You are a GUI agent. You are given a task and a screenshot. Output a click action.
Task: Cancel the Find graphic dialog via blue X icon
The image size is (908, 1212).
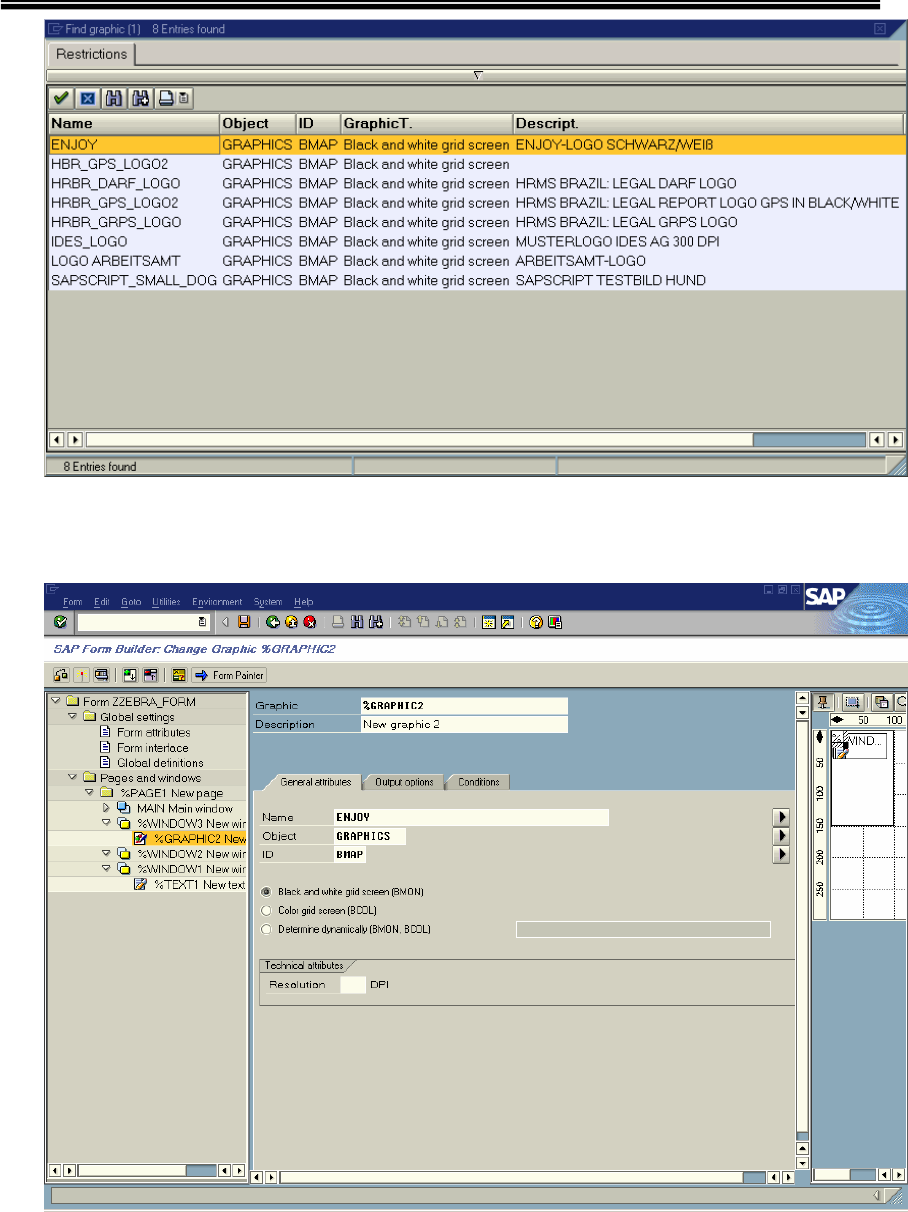[x=87, y=98]
